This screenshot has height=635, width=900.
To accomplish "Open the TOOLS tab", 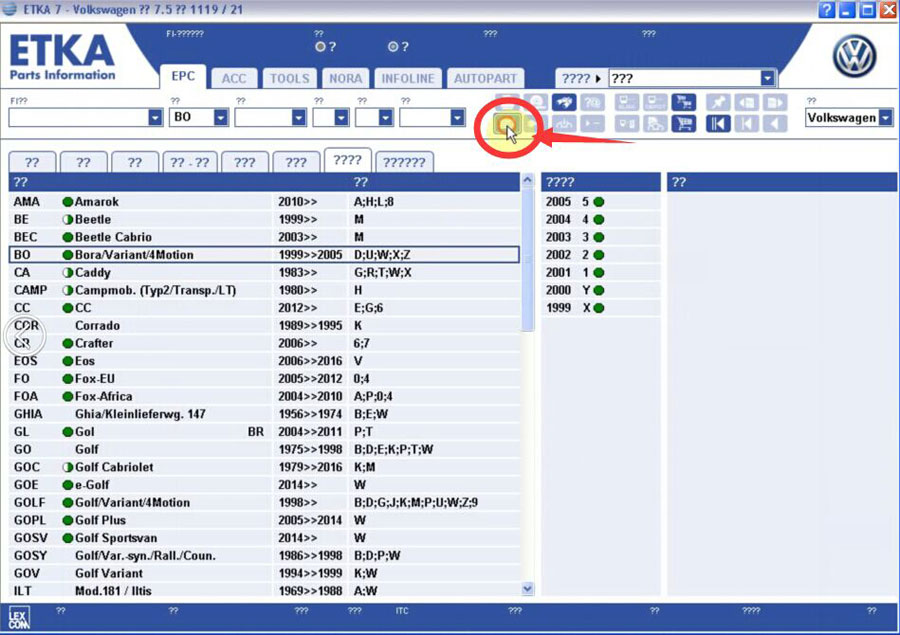I will [x=290, y=79].
